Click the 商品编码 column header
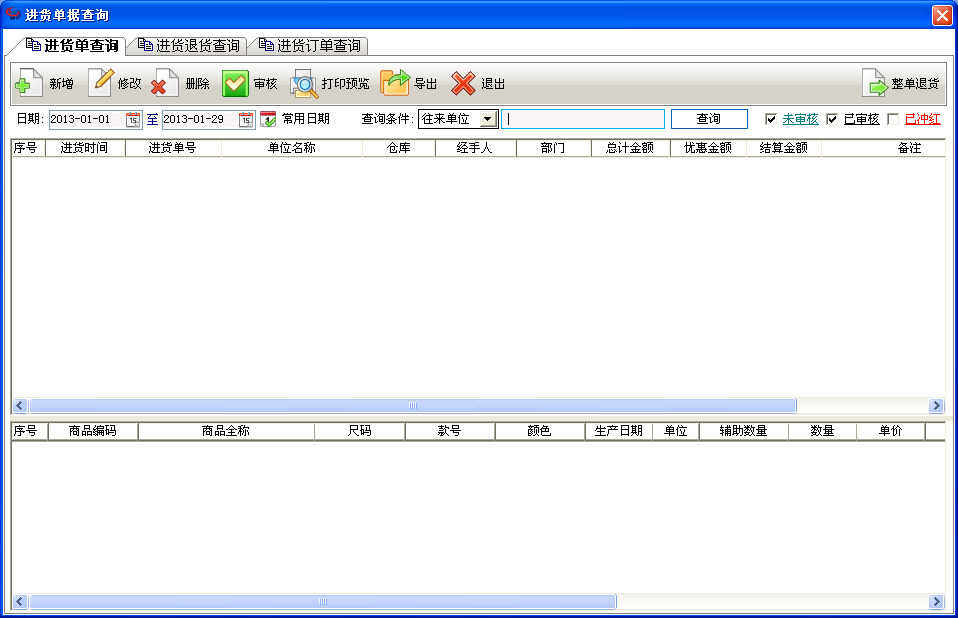Viewport: 958px width, 618px height. click(x=92, y=431)
